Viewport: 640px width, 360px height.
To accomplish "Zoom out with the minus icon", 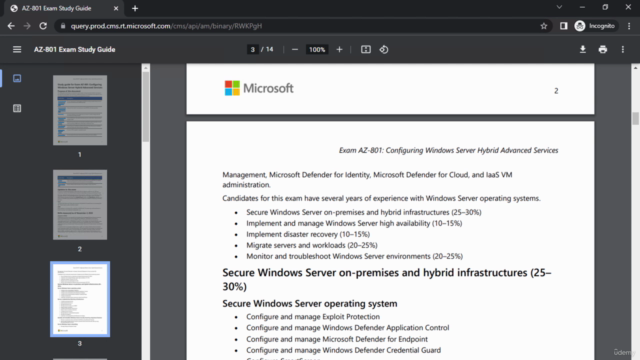I will [295, 49].
